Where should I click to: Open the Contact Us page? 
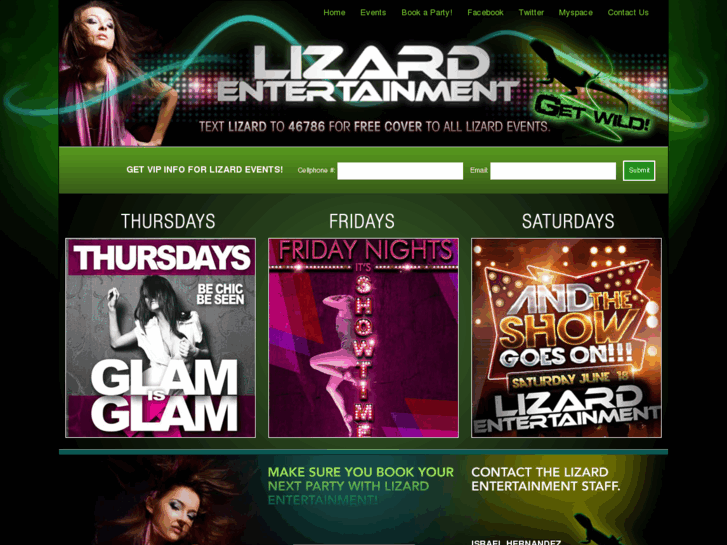[628, 13]
